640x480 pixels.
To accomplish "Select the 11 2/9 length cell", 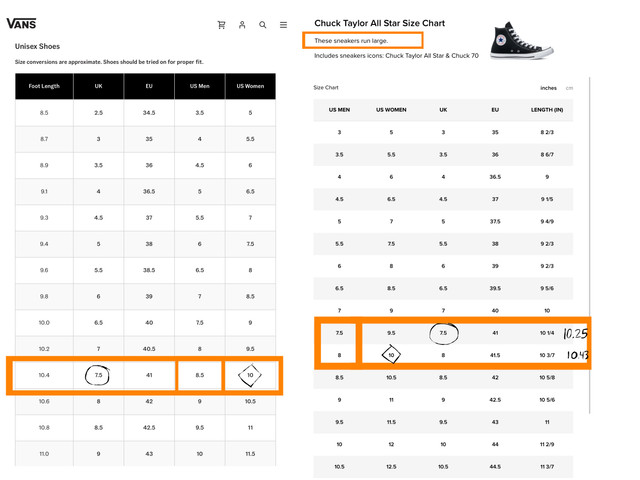I will click(547, 444).
